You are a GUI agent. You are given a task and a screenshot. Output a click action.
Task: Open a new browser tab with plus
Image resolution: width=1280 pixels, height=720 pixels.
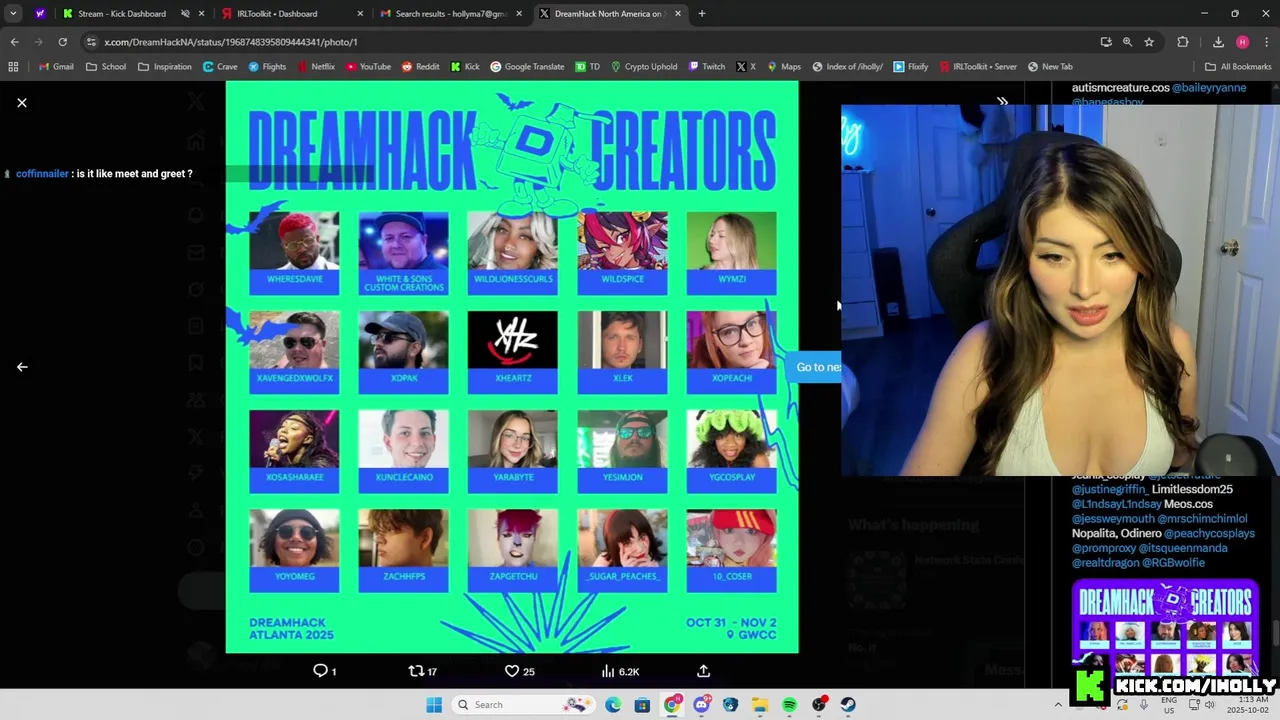[x=702, y=14]
